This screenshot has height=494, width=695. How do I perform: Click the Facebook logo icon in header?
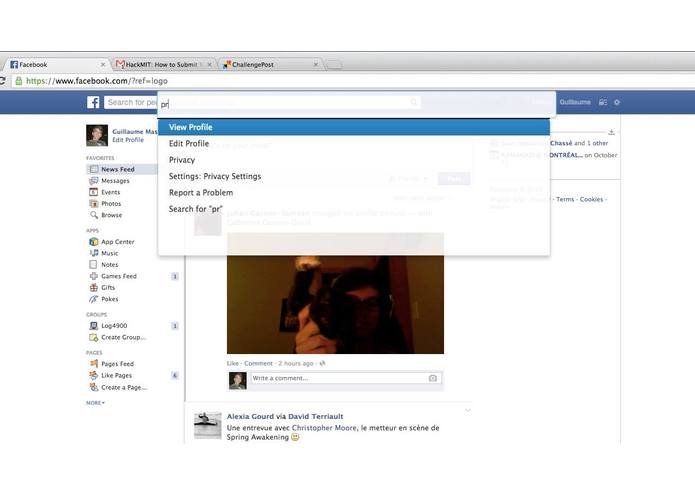coord(93,102)
